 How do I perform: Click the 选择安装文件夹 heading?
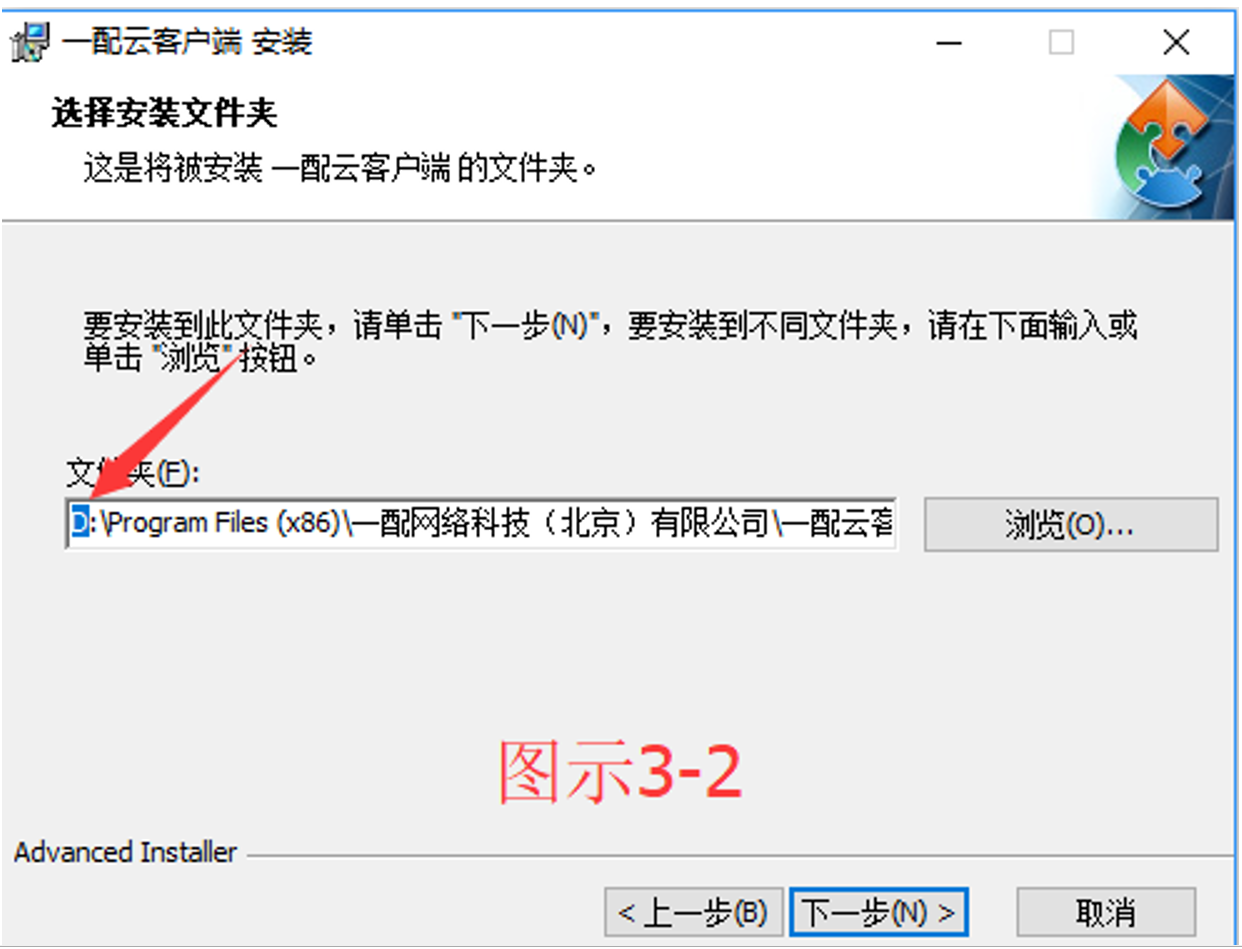[x=164, y=114]
